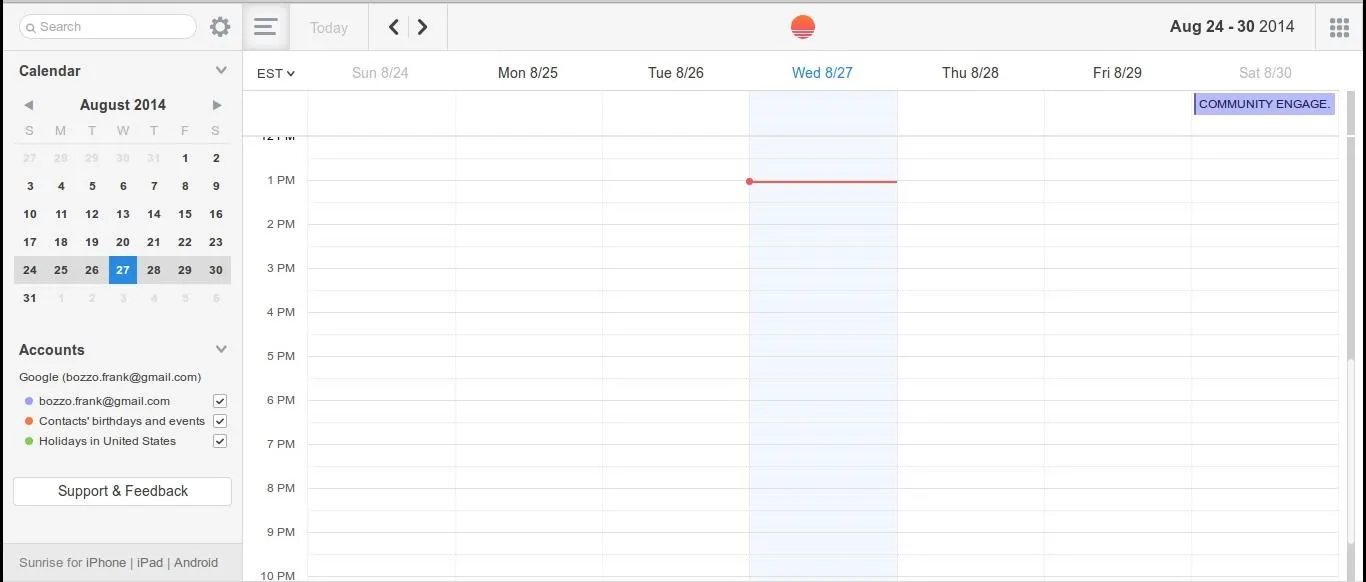Image resolution: width=1366 pixels, height=582 pixels.
Task: Open the purple COMMUNITY ENGAGE. event
Action: coord(1265,104)
